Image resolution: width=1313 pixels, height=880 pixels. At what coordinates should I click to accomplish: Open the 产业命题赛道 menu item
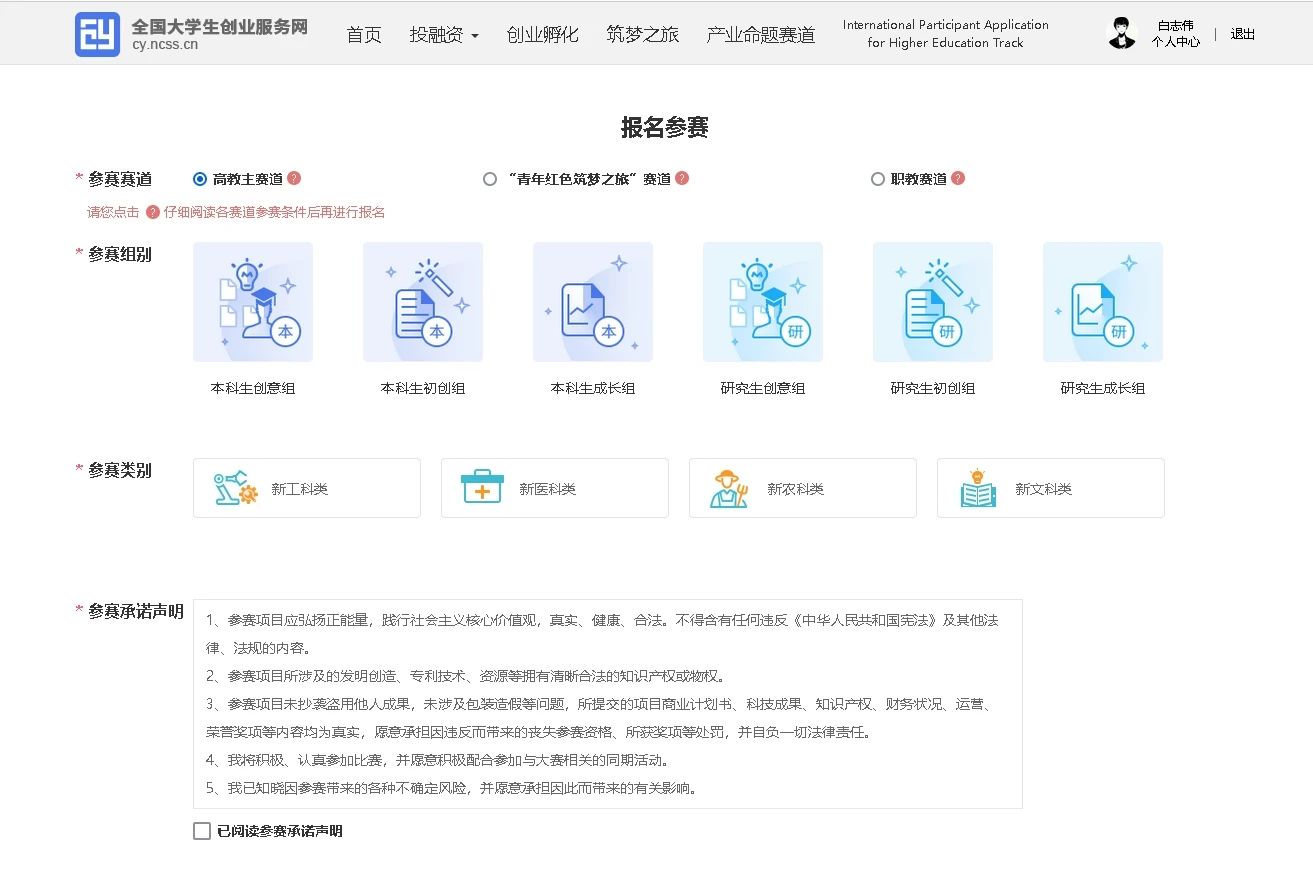tap(760, 35)
